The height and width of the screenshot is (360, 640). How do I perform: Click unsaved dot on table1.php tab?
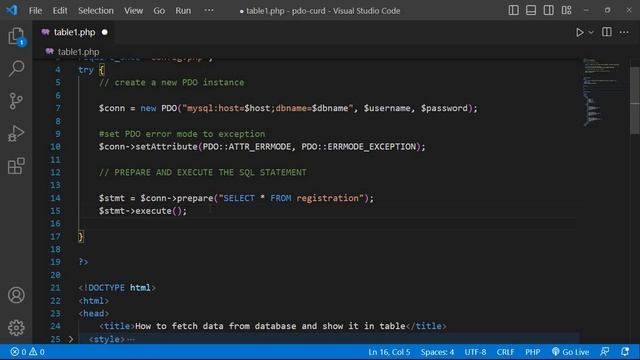(x=105, y=32)
